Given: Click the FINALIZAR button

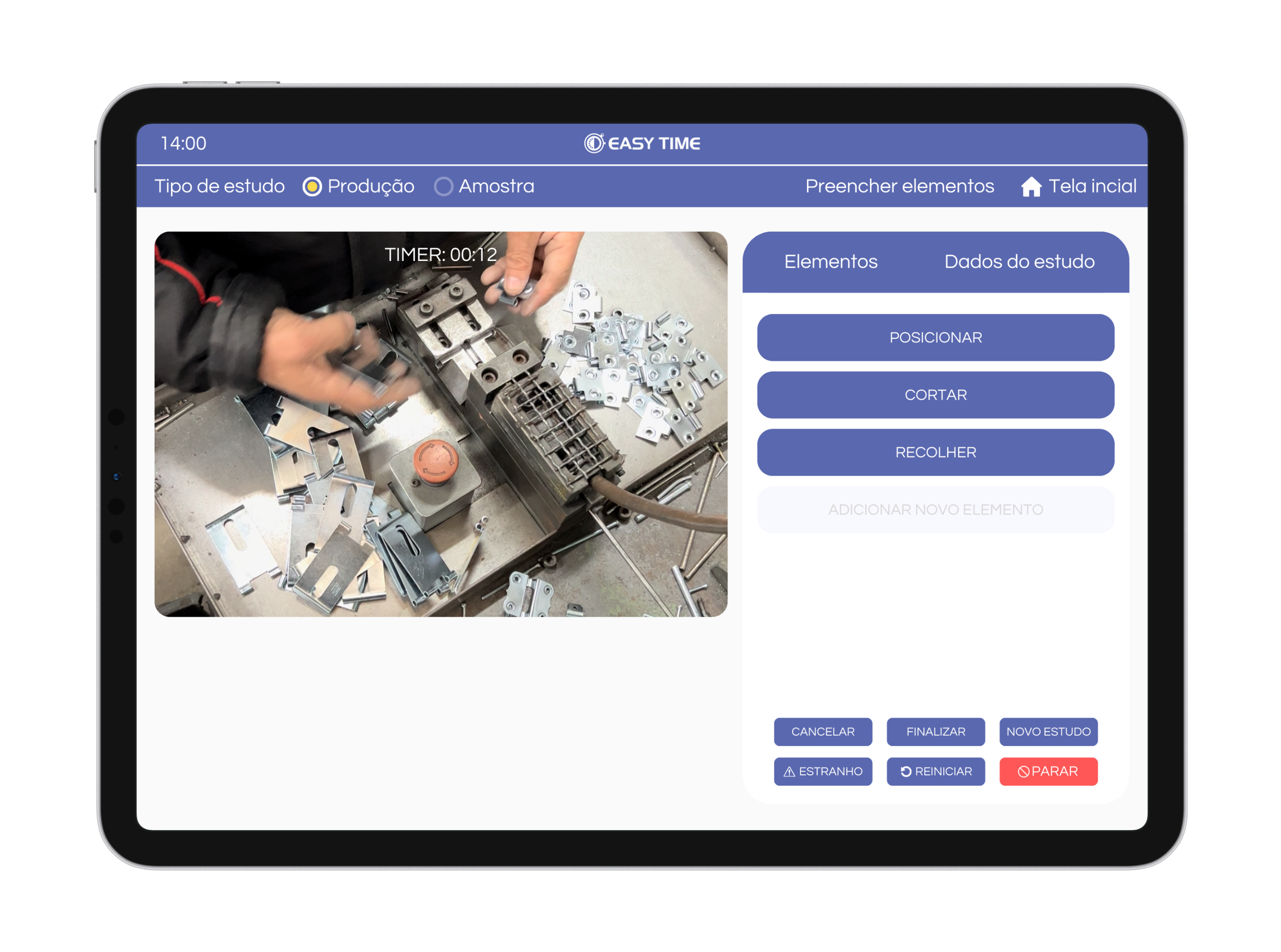Looking at the screenshot, I should click(x=935, y=731).
